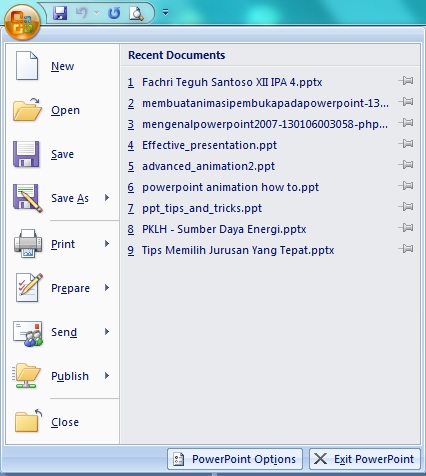The image size is (426, 476).
Task: Open the Customize Quick Access Toolbar dropdown
Action: tap(165, 13)
